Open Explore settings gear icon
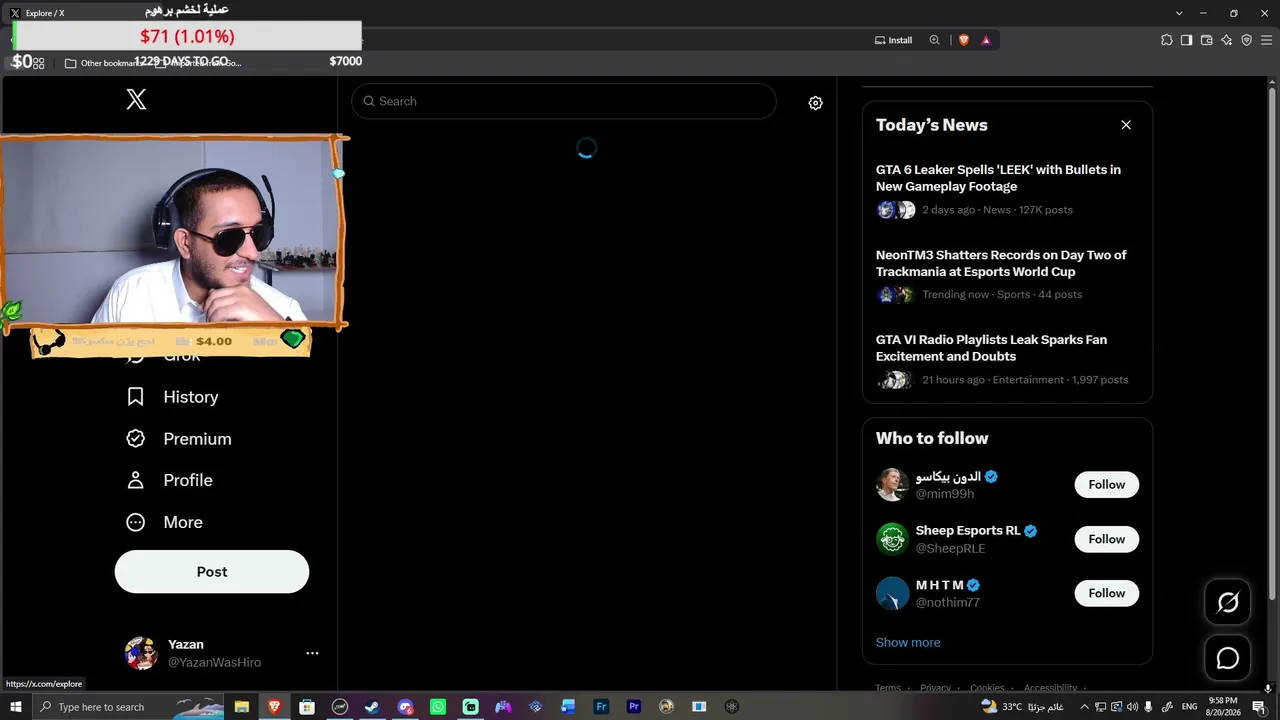The image size is (1280, 720). point(816,103)
